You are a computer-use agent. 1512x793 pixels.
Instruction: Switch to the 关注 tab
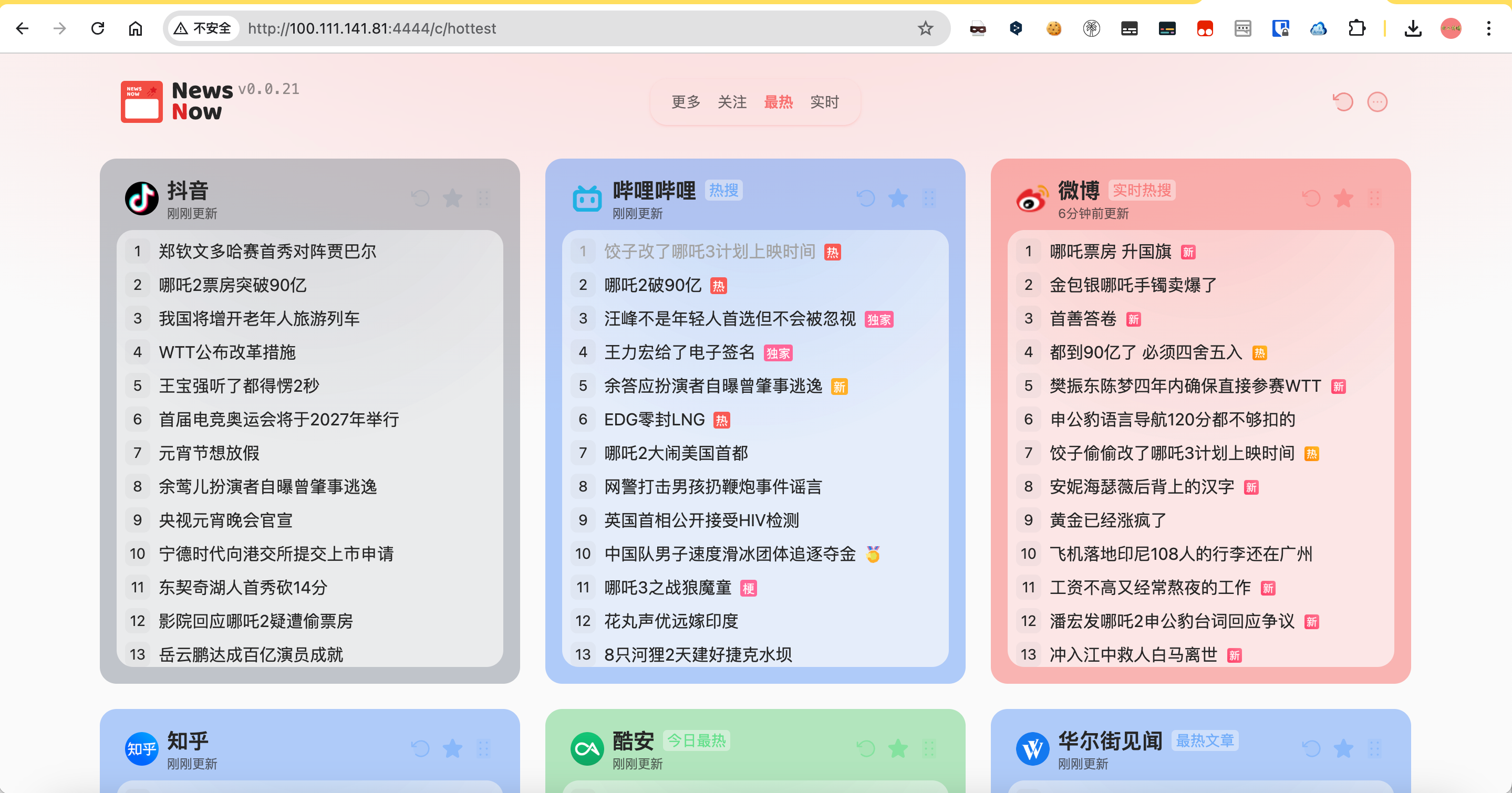[732, 102]
